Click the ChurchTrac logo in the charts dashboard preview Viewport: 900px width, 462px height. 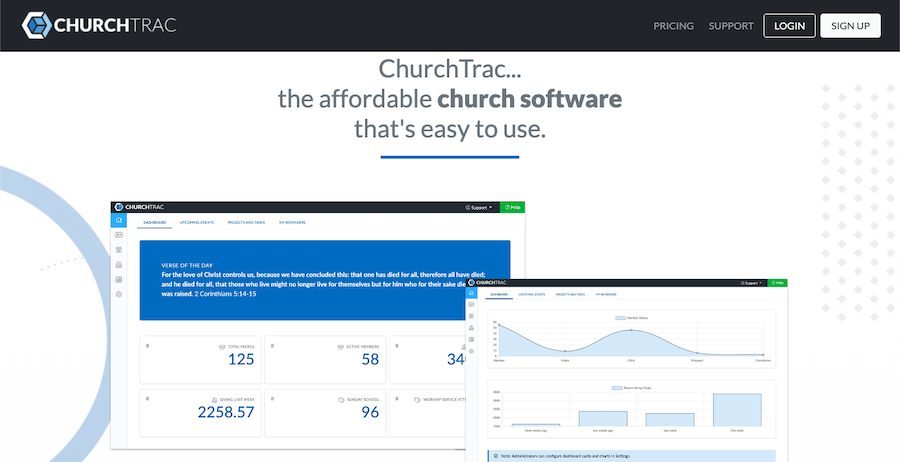(x=487, y=283)
